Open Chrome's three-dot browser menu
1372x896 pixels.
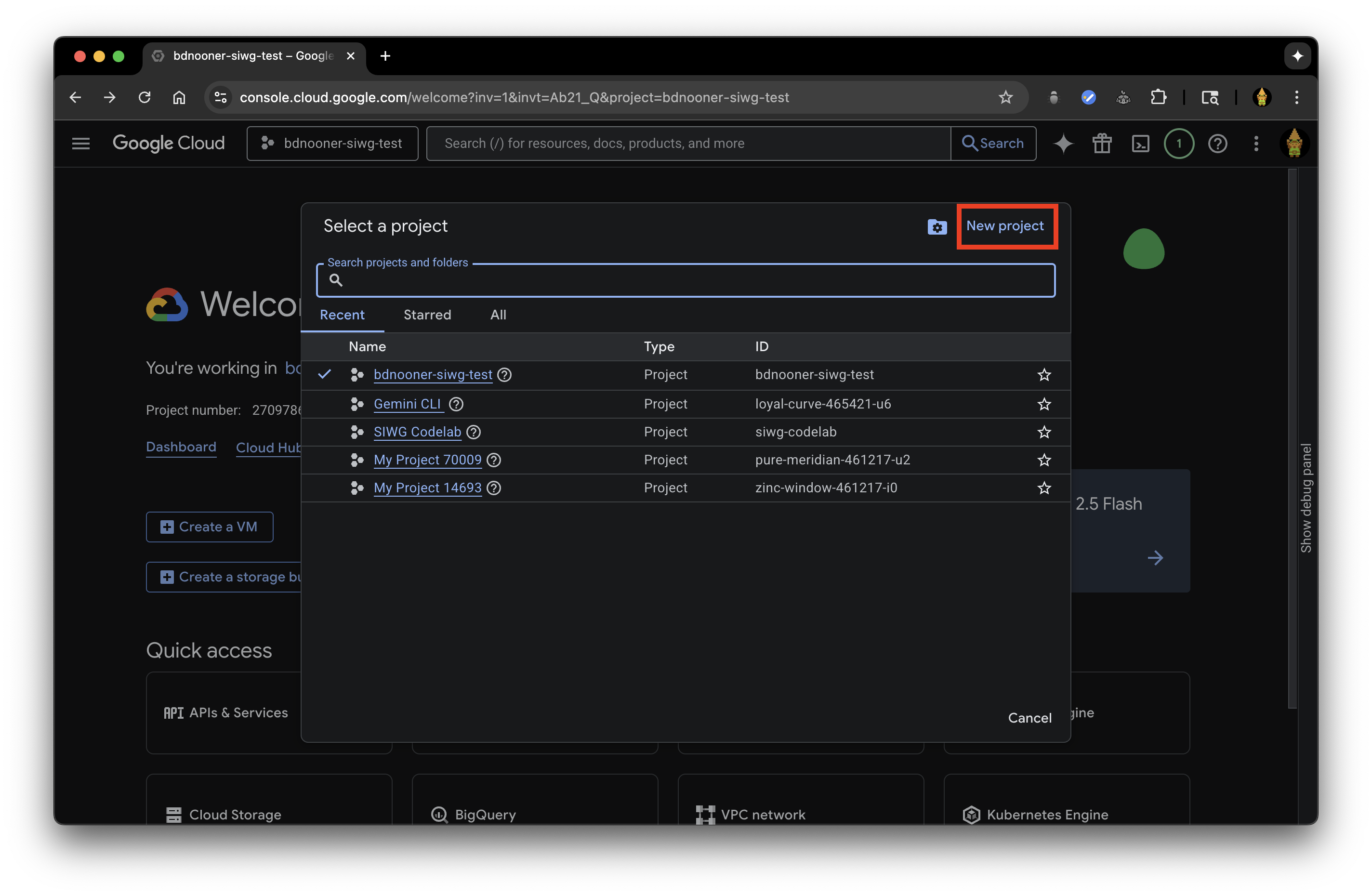coord(1296,97)
